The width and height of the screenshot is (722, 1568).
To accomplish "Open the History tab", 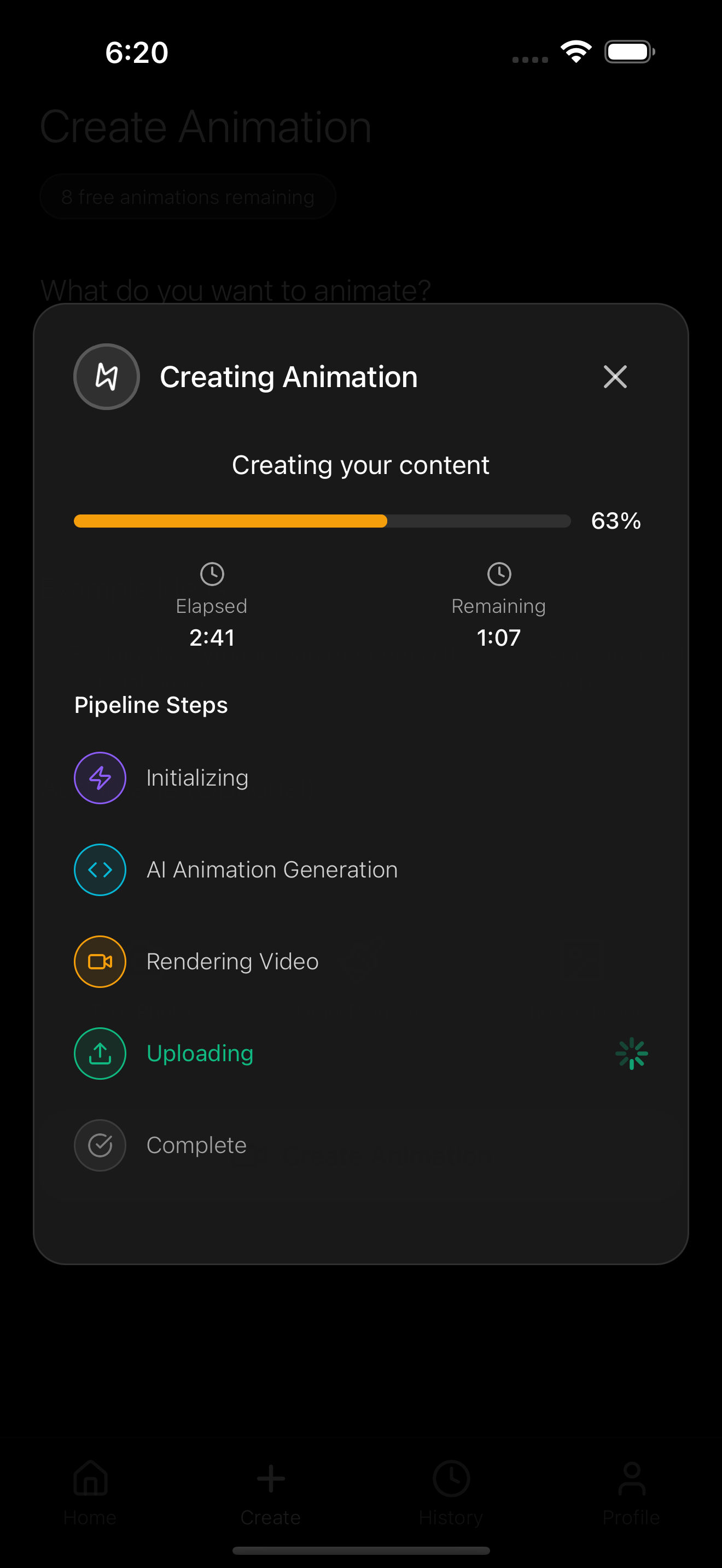I will [x=451, y=1493].
